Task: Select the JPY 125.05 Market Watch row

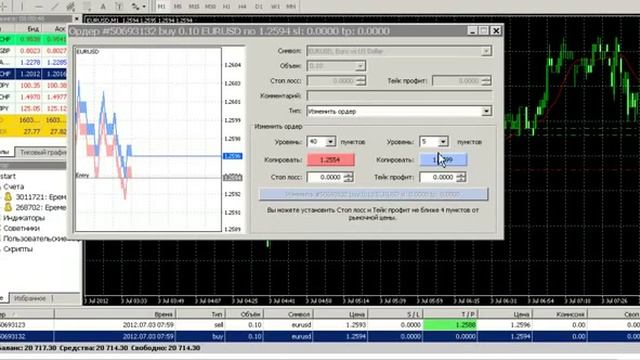Action: click(x=33, y=109)
